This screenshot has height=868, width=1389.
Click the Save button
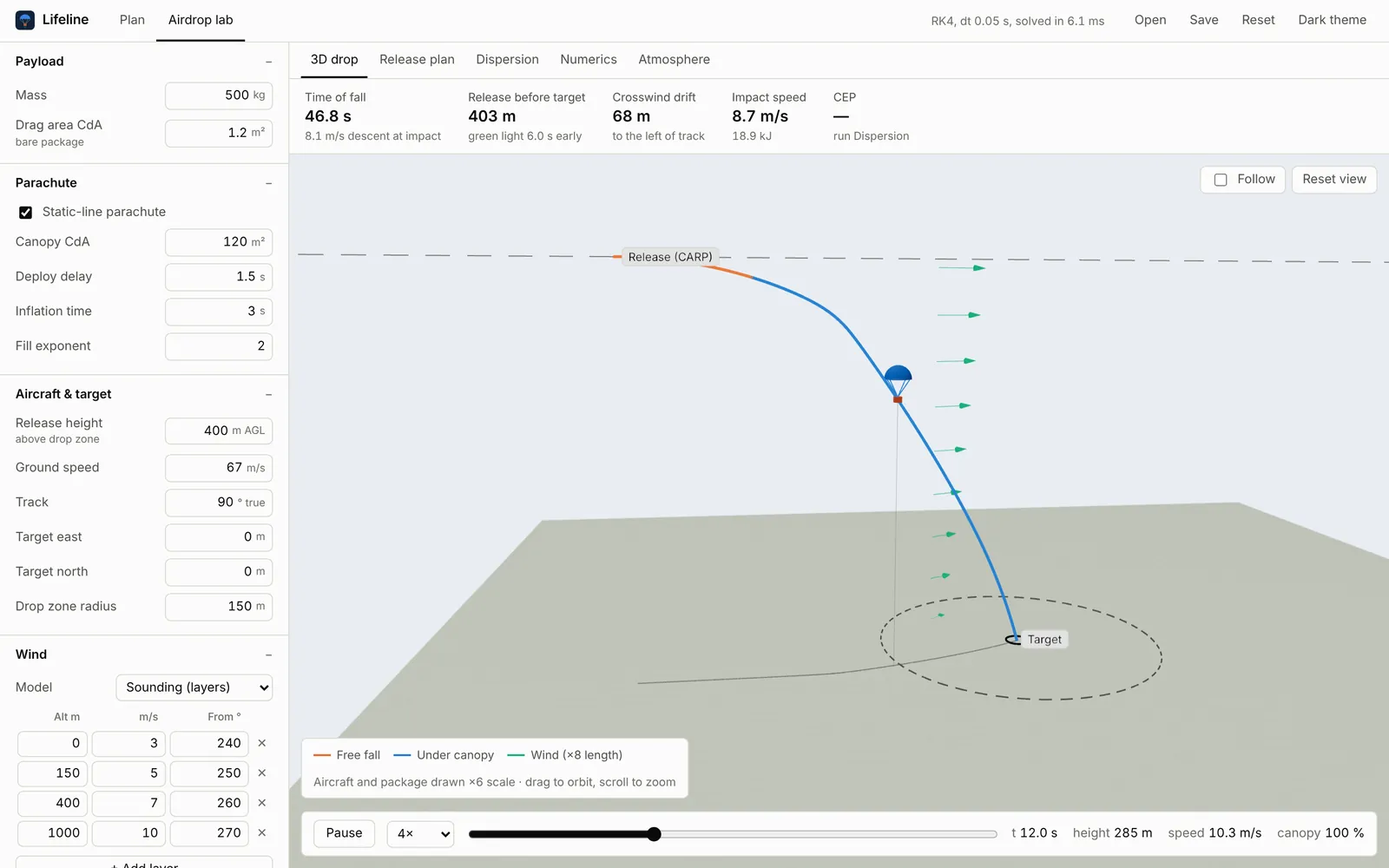pos(1204,20)
